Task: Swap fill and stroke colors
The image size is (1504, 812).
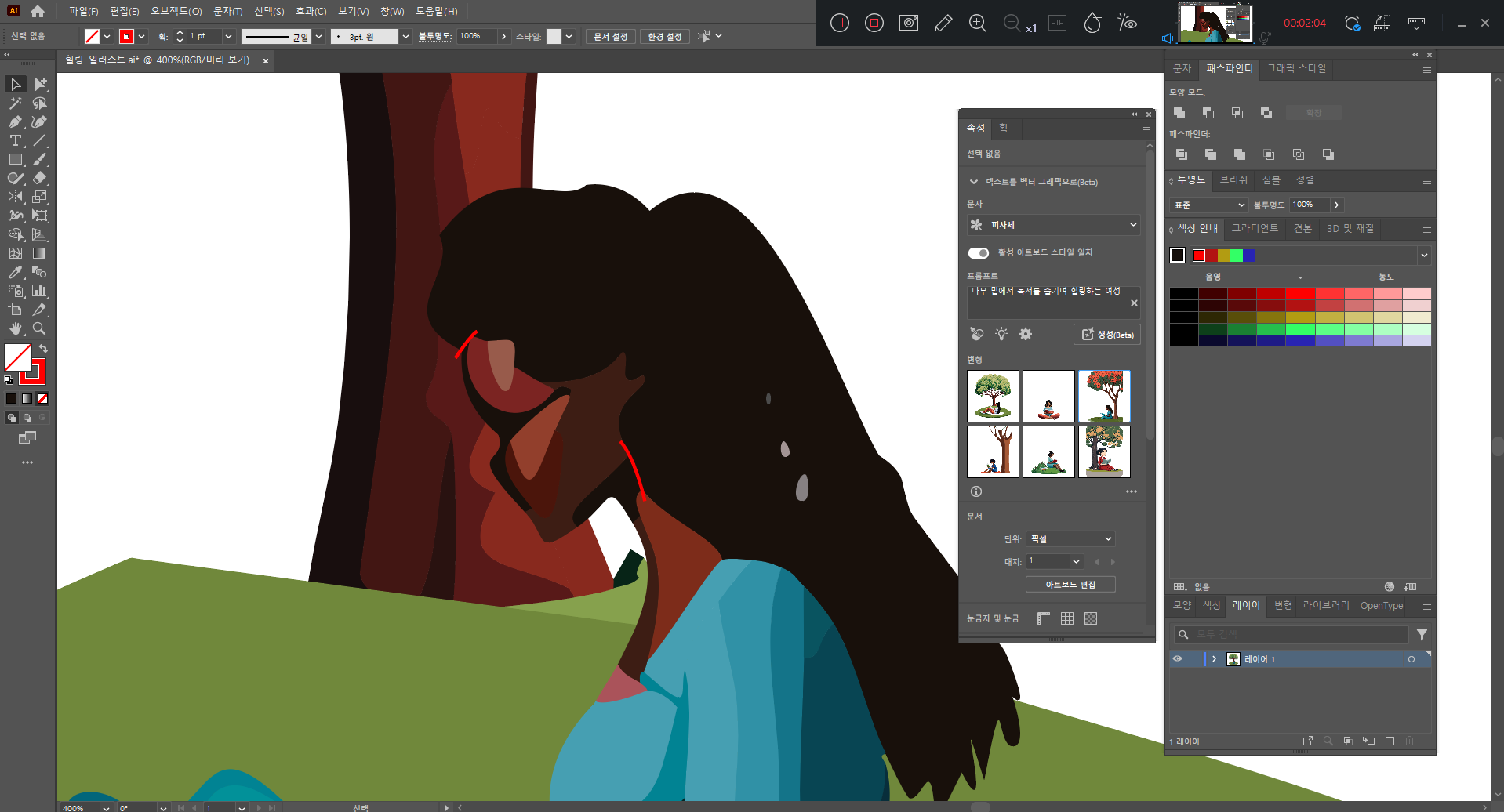Action: click(44, 349)
